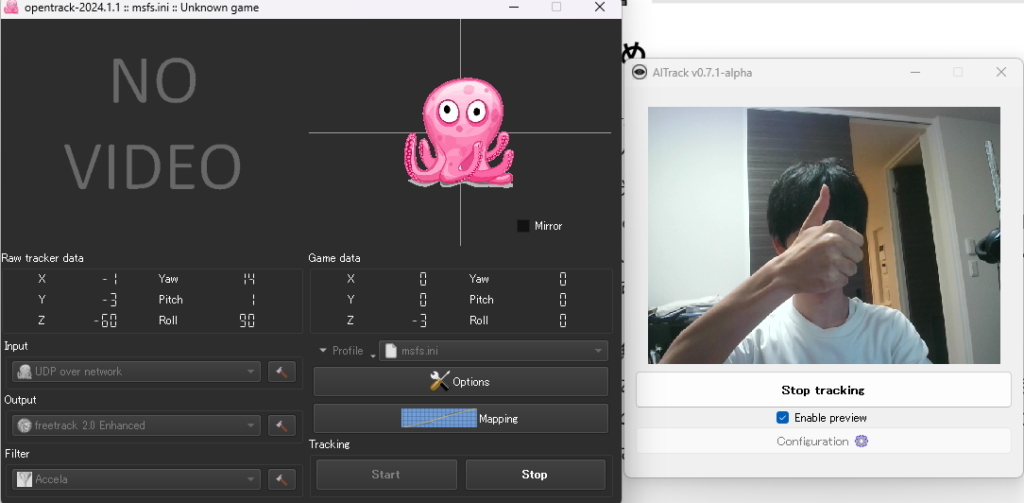Open the msfs.ini profile selector
The image size is (1024, 503).
(492, 351)
